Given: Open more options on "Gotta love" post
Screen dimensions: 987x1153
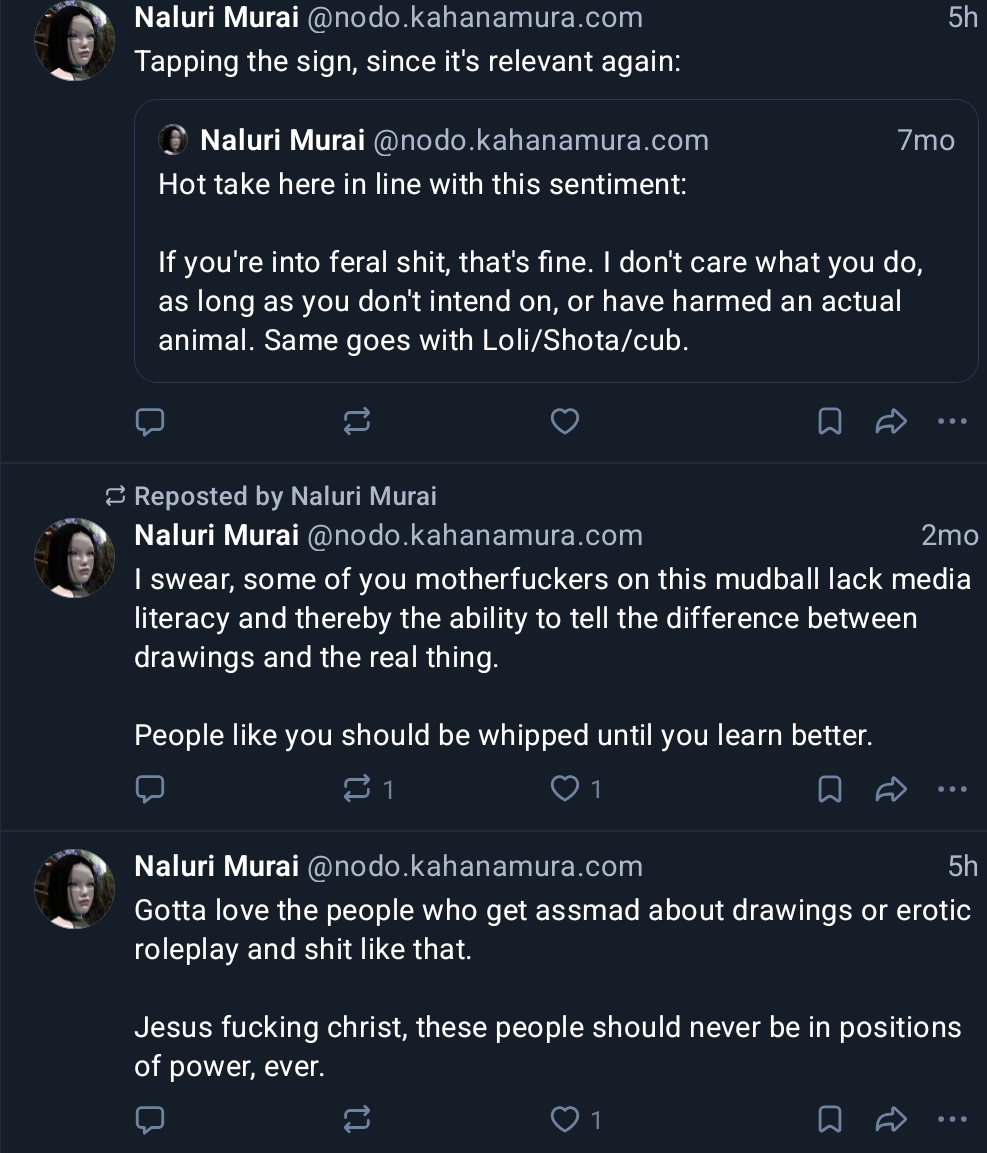Looking at the screenshot, I should click(x=952, y=1120).
